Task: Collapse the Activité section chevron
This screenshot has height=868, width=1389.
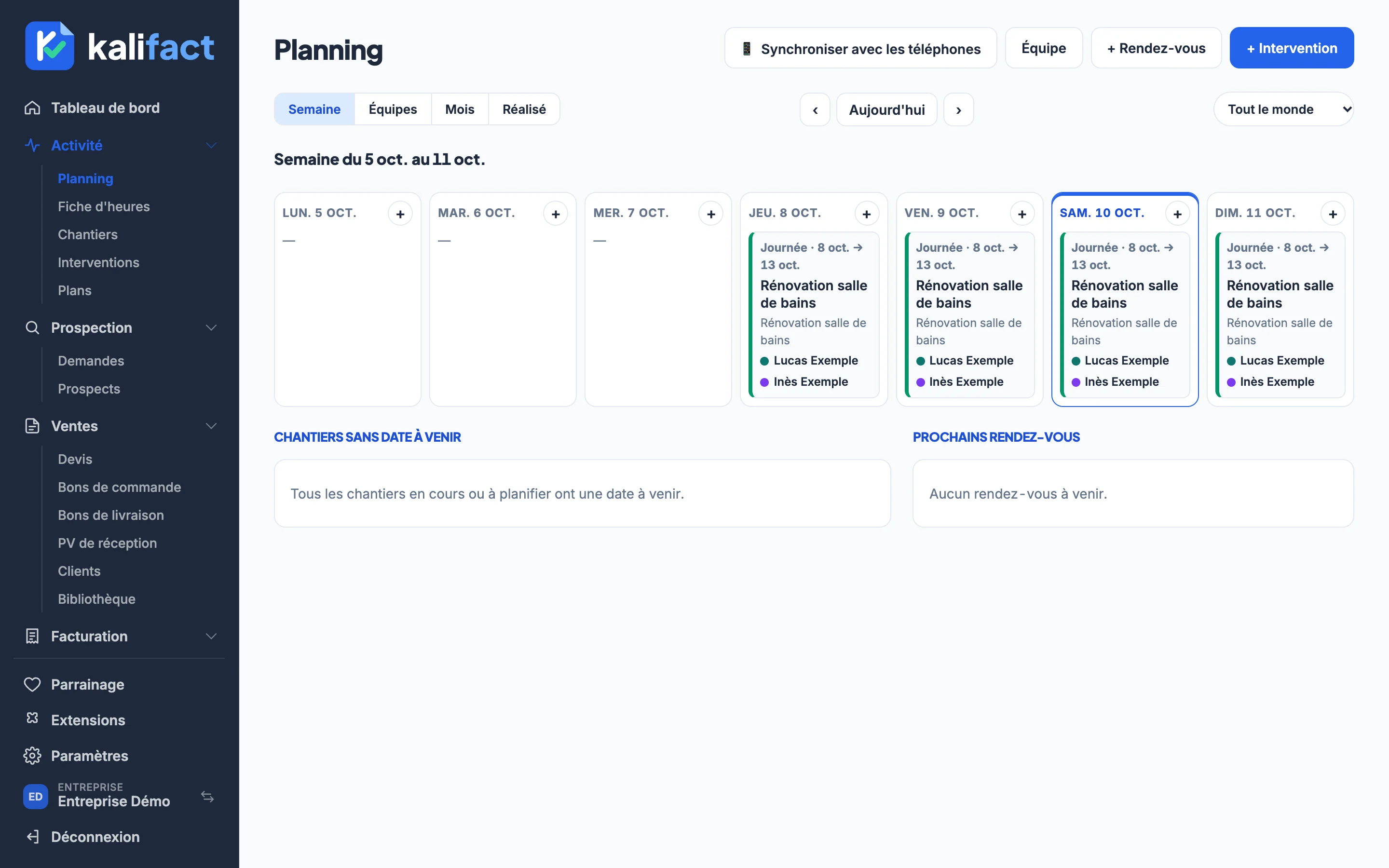Action: coord(211,145)
